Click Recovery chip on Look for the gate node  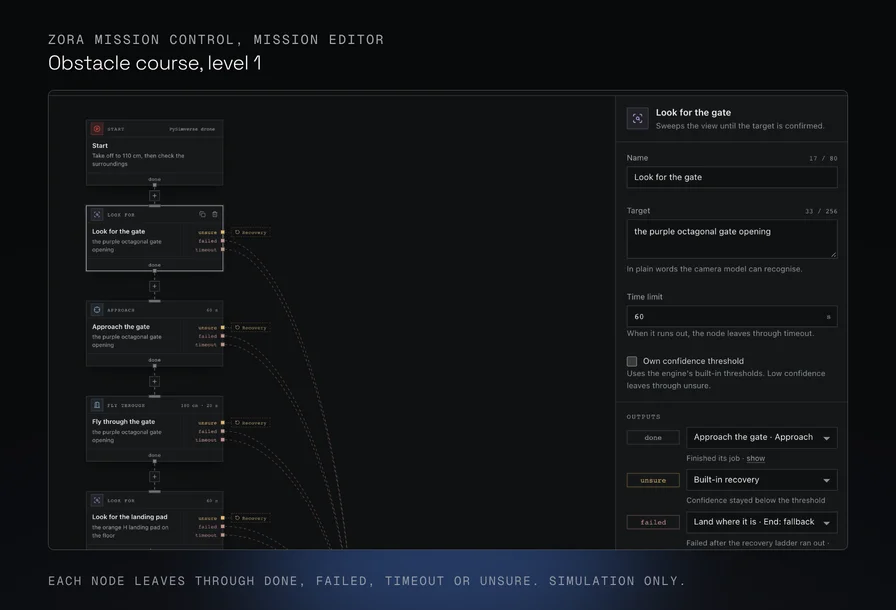(250, 232)
